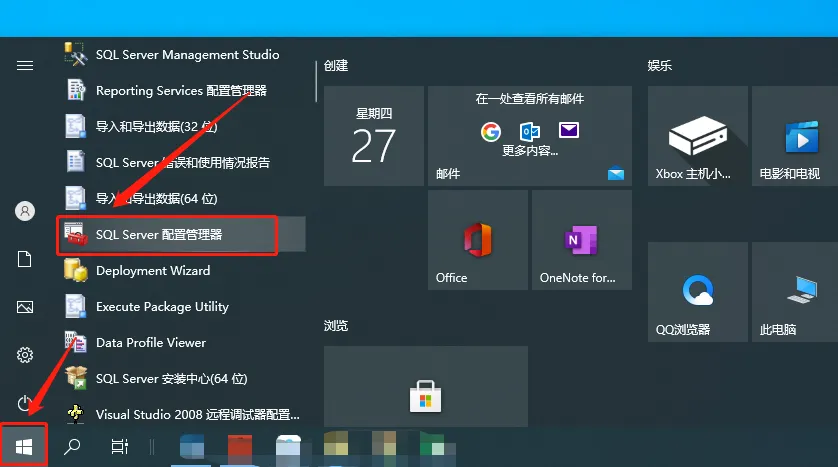The image size is (838, 467).
Task: Click envelope icon in mail tile
Action: (x=569, y=130)
